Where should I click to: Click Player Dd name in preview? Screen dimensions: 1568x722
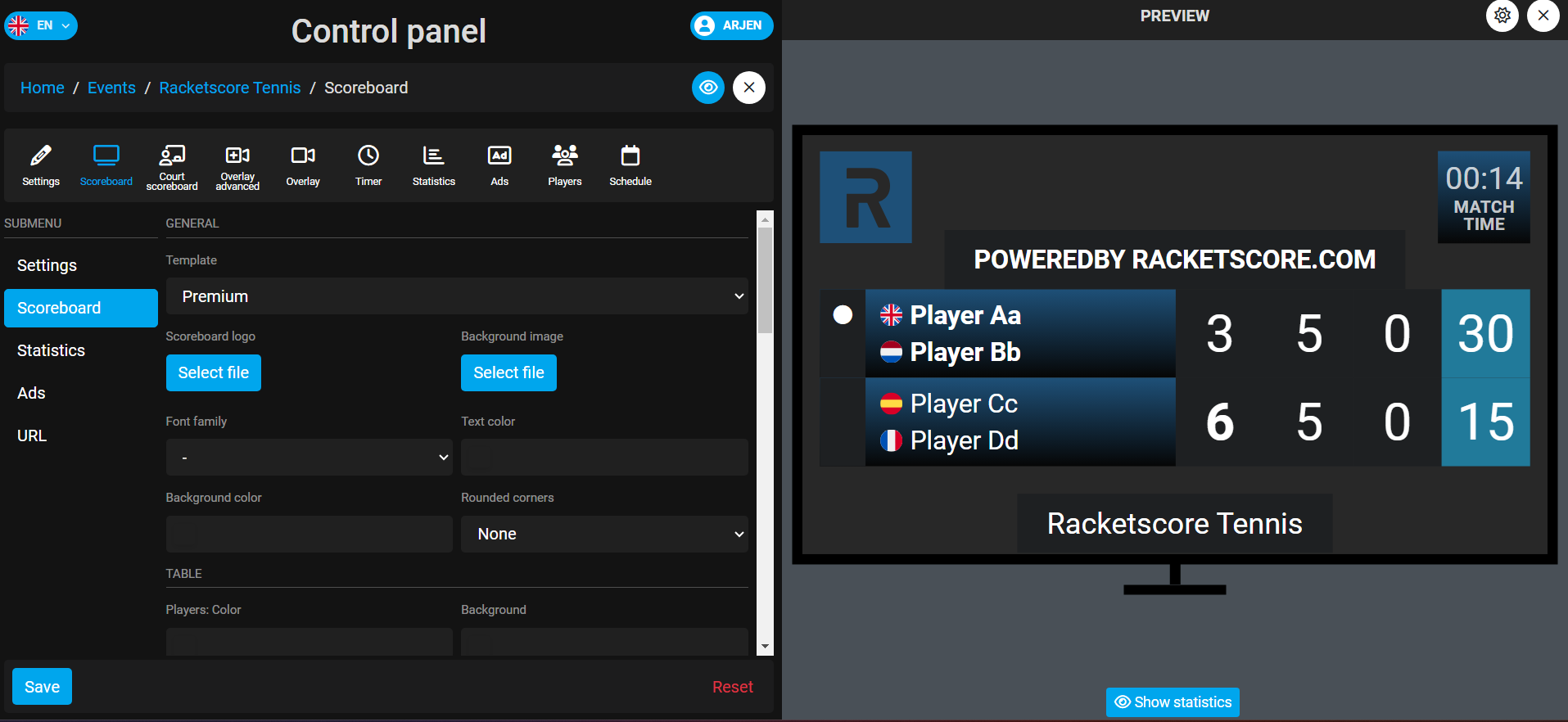coord(965,440)
